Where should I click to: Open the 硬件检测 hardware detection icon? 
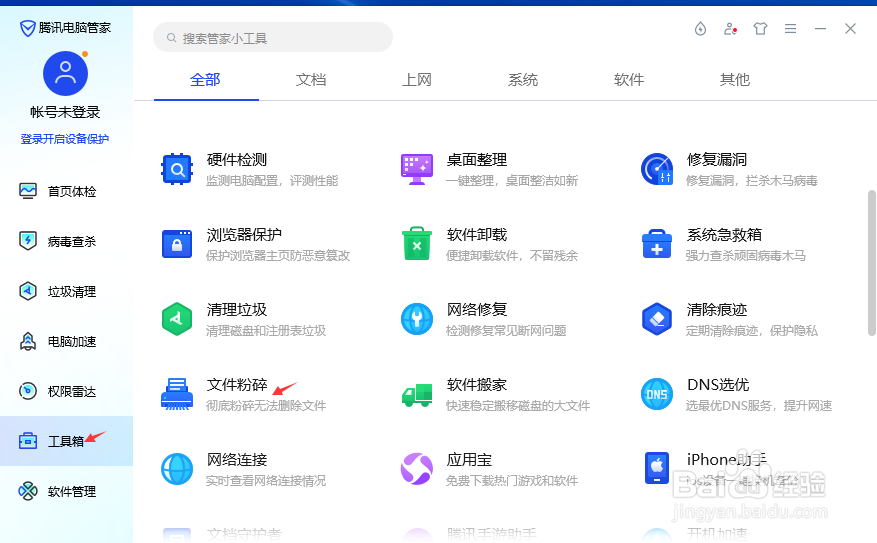tap(177, 169)
